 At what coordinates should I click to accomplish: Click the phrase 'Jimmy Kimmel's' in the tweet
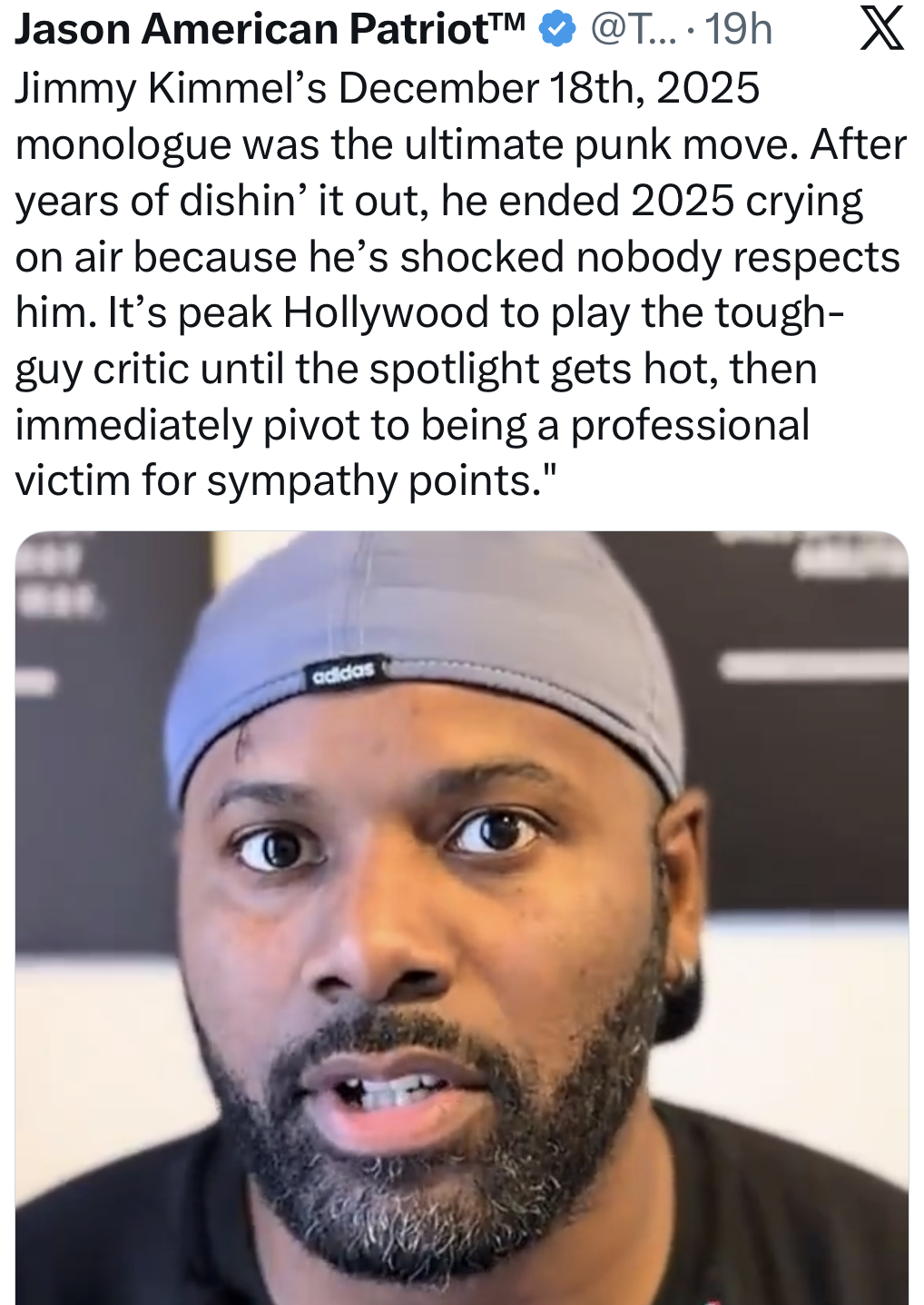coord(171,88)
